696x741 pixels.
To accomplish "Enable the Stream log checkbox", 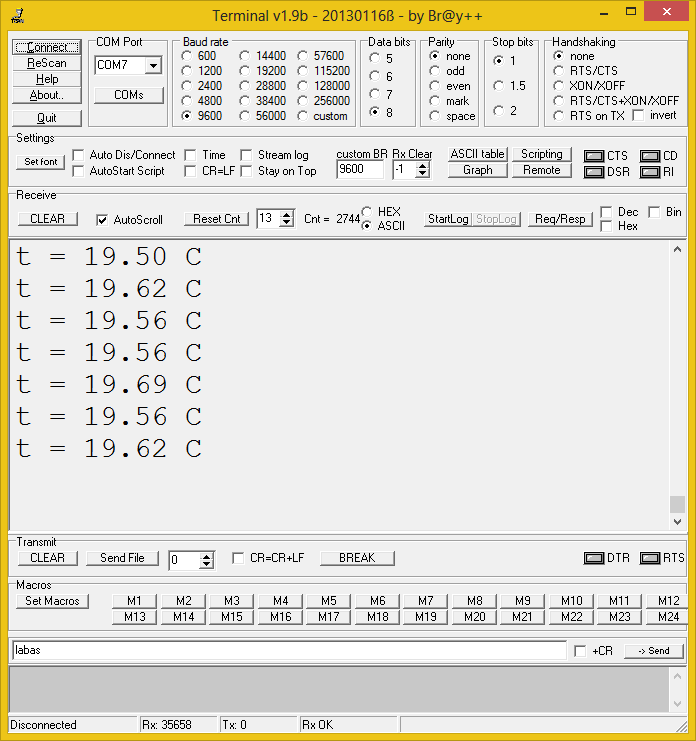I will (x=246, y=155).
